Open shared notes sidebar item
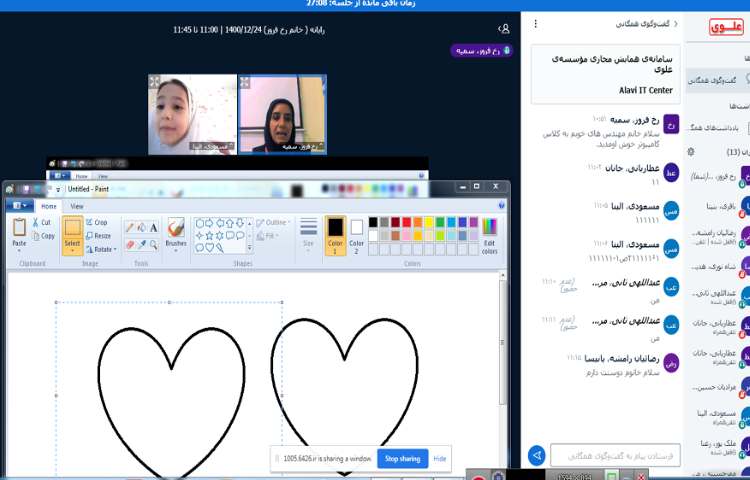The image size is (750, 480). [x=718, y=128]
